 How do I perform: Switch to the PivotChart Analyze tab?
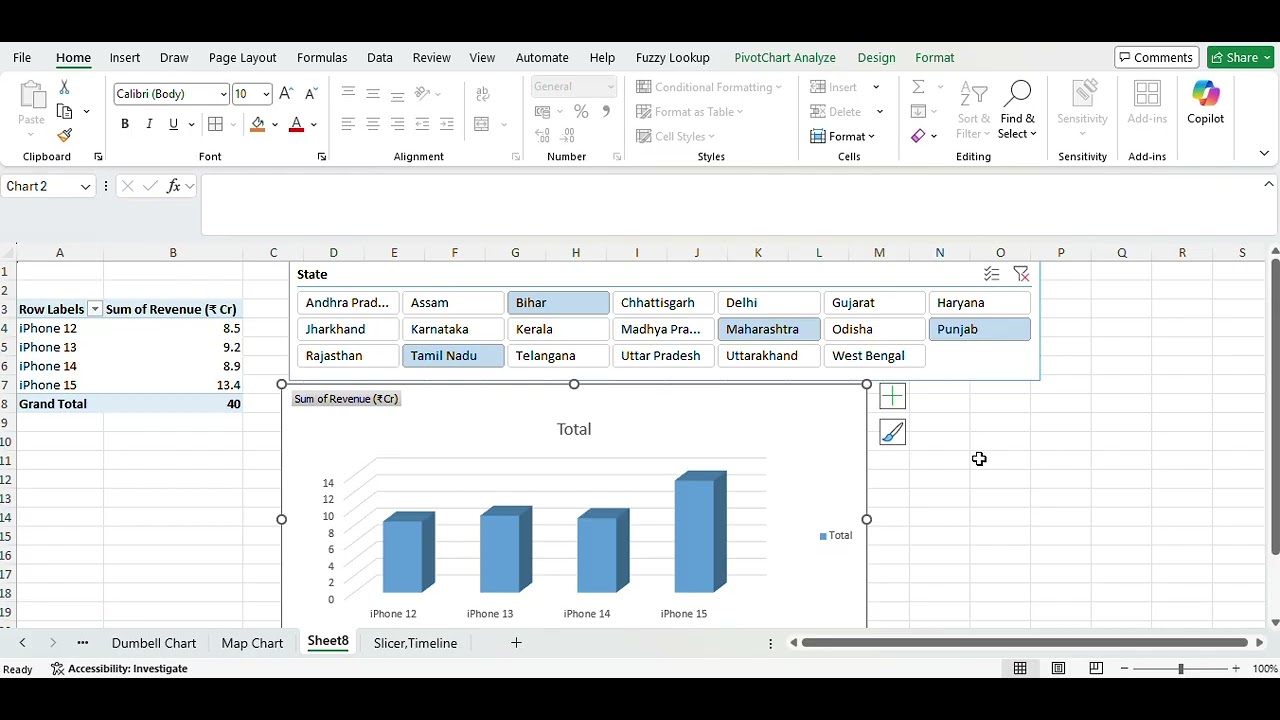tap(785, 58)
